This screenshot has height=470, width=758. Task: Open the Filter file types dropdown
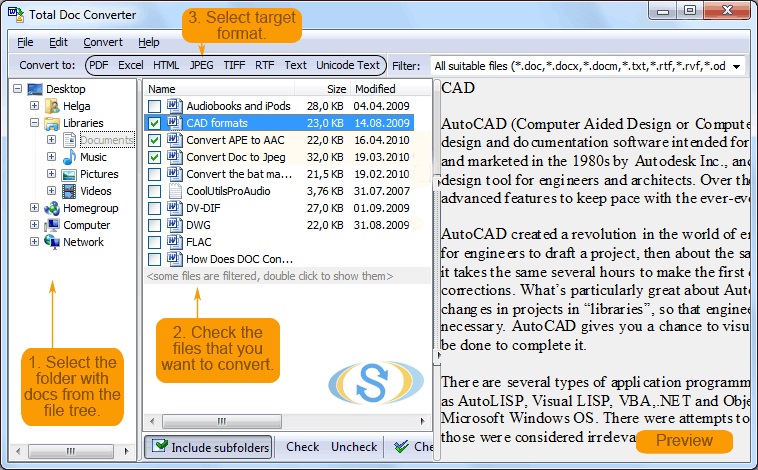[x=736, y=66]
